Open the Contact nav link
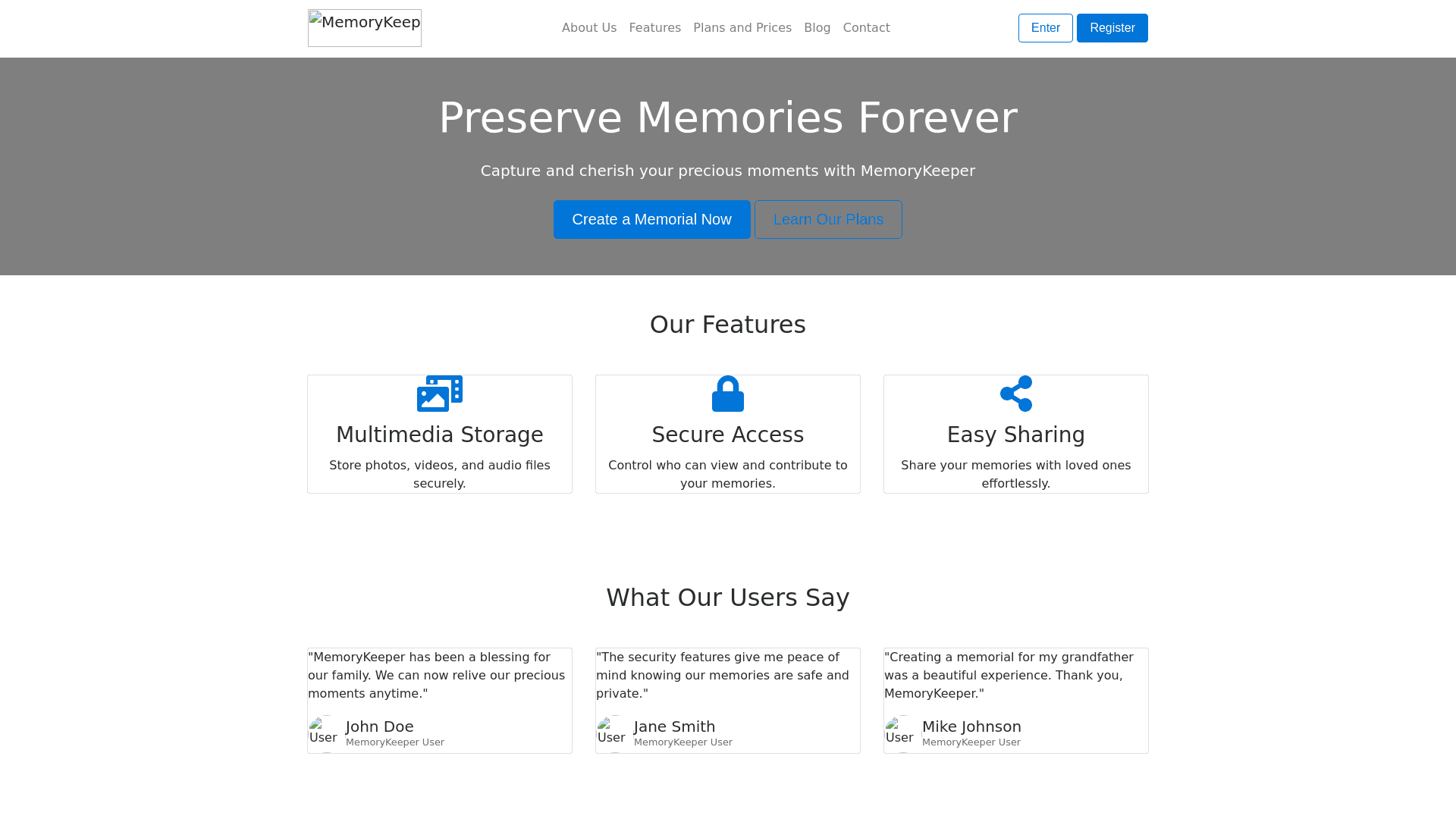 pyautogui.click(x=867, y=28)
